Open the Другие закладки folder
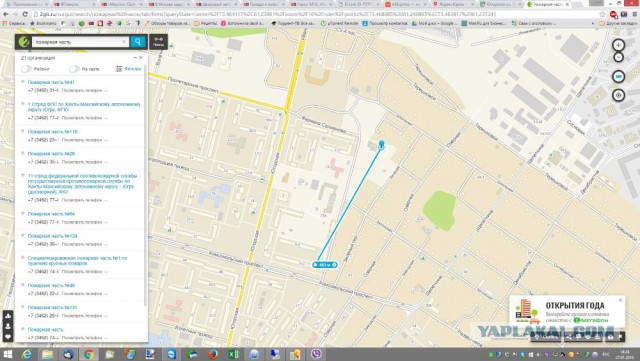Screen dimensions: 640x361 [619, 23]
